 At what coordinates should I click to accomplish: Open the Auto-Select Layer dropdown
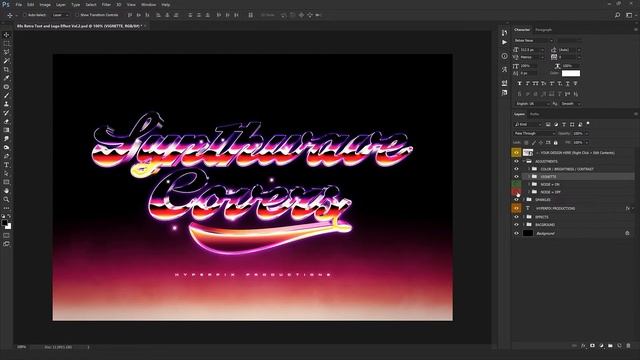coord(60,15)
